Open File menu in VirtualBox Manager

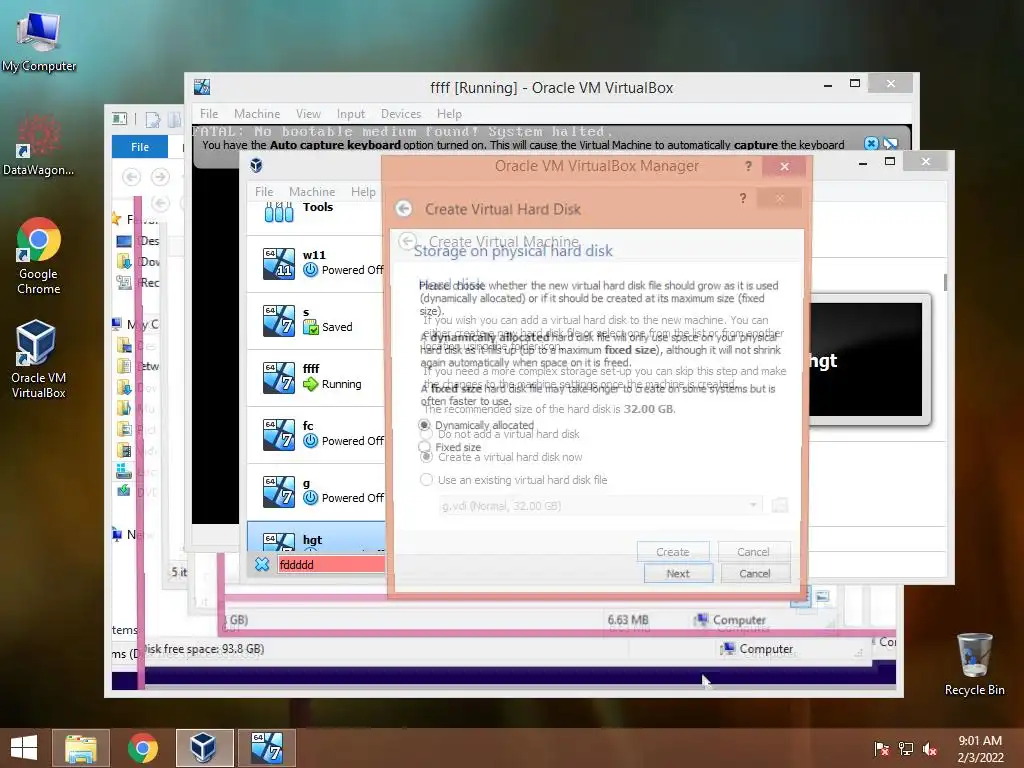click(264, 191)
